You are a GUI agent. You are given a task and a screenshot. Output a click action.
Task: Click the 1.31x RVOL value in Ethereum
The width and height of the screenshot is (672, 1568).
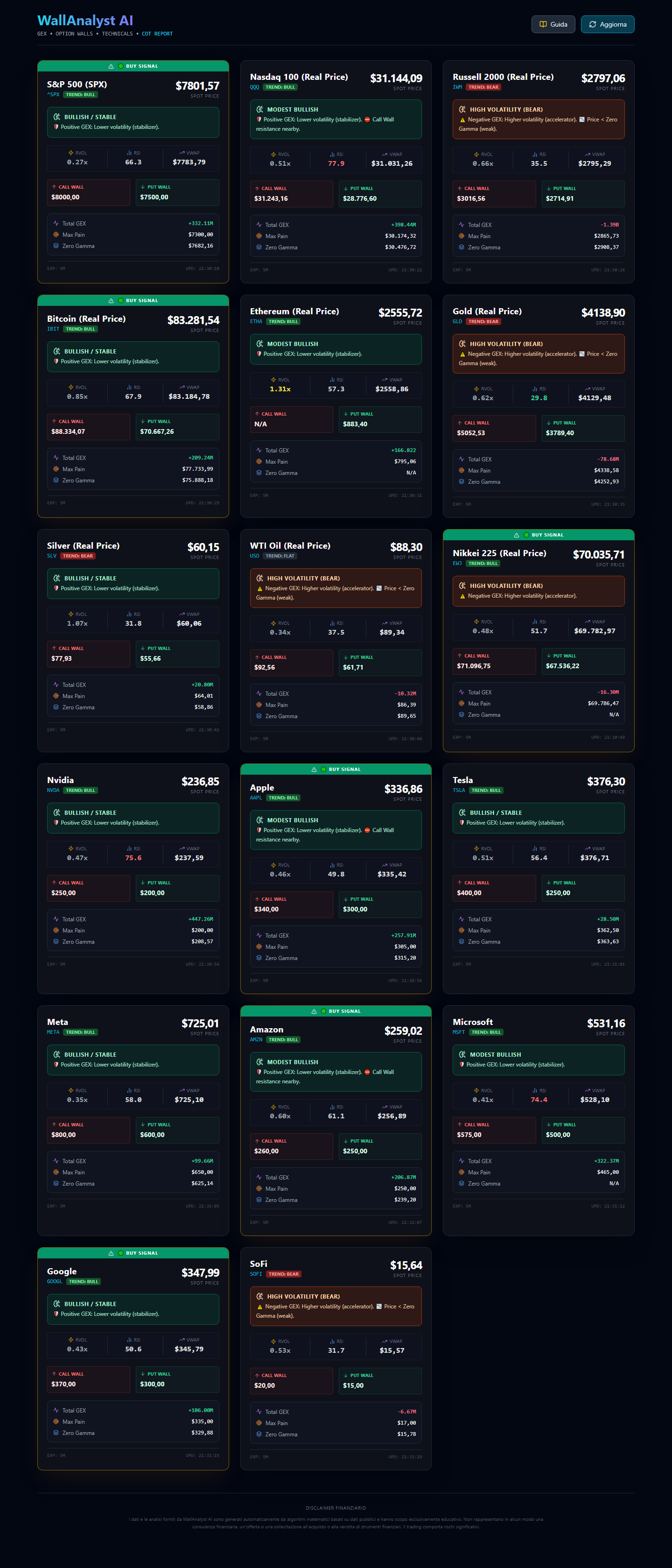(x=280, y=389)
